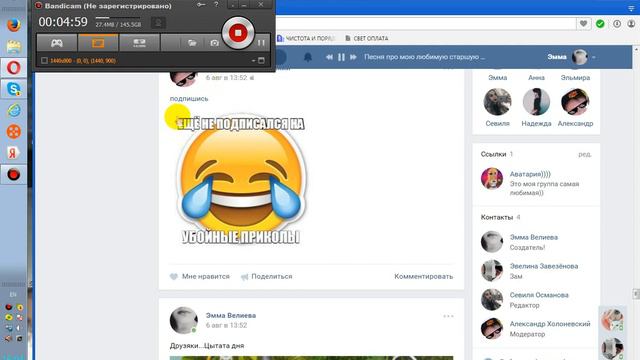Take a screenshot with Bandicam camera icon
Image resolution: width=640 pixels, height=360 pixels.
click(x=214, y=43)
